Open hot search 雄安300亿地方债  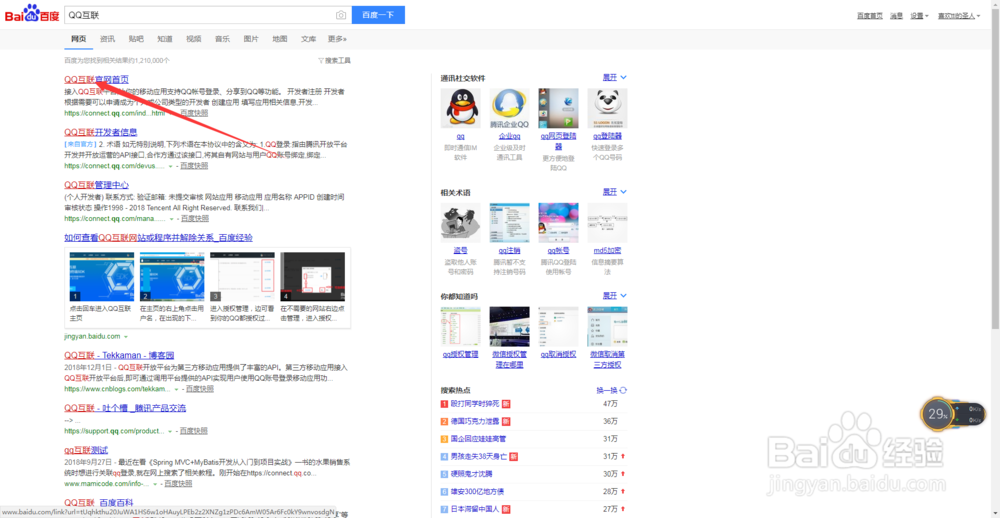(478, 492)
